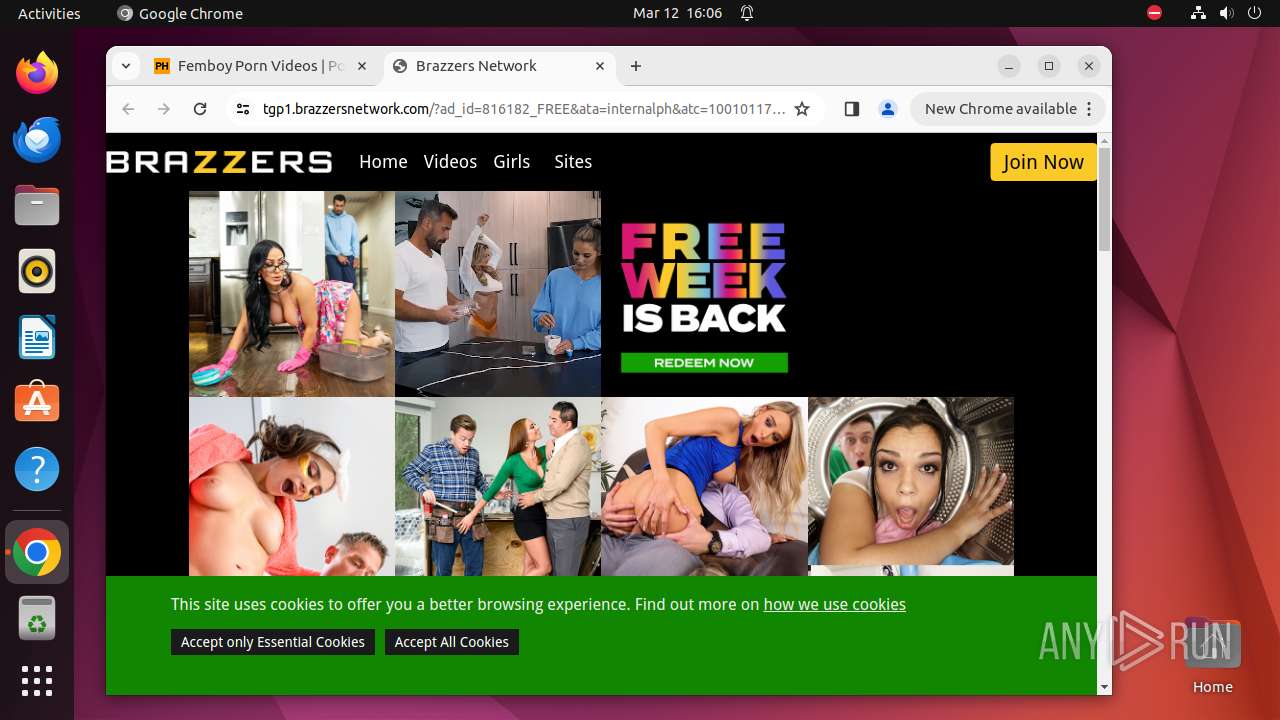Close the Brazzers Network tab

[x=600, y=66]
